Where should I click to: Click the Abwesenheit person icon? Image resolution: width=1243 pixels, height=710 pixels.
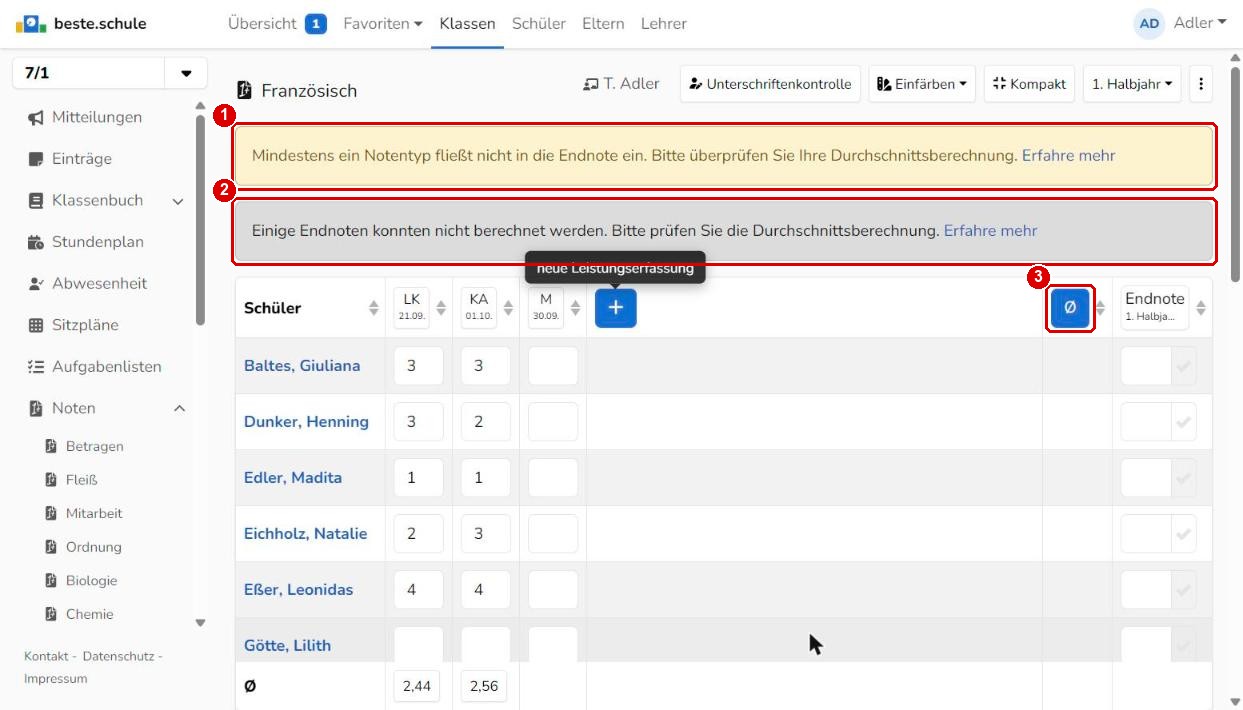[36, 284]
